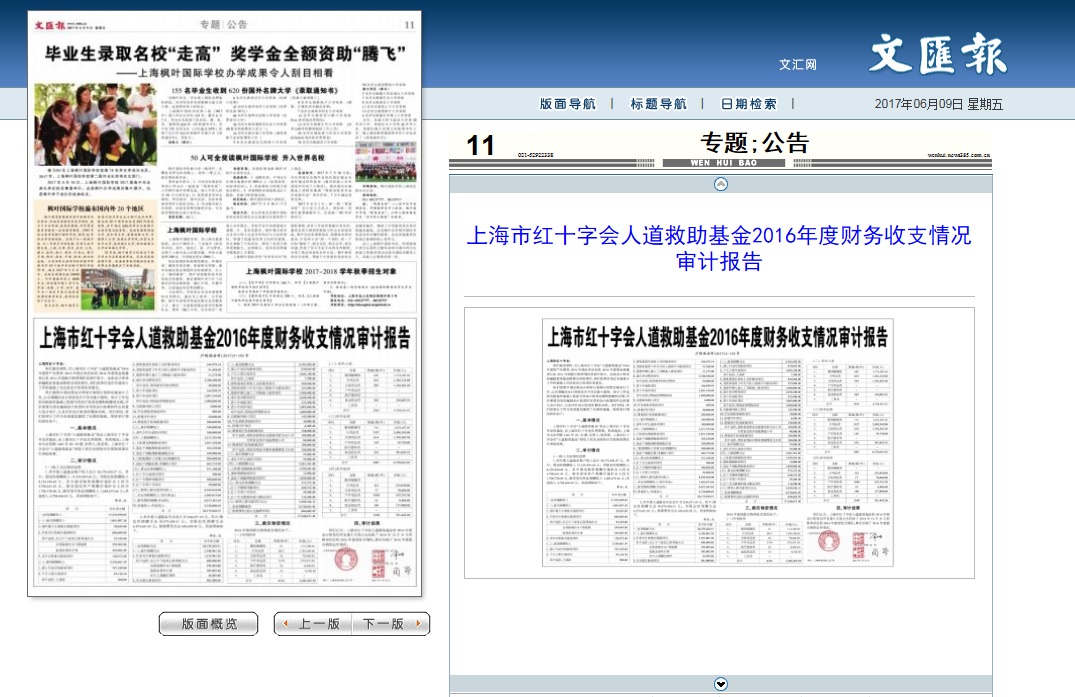Click the students photo in page preview
Screen dimensions: 1075x697
click(x=95, y=124)
